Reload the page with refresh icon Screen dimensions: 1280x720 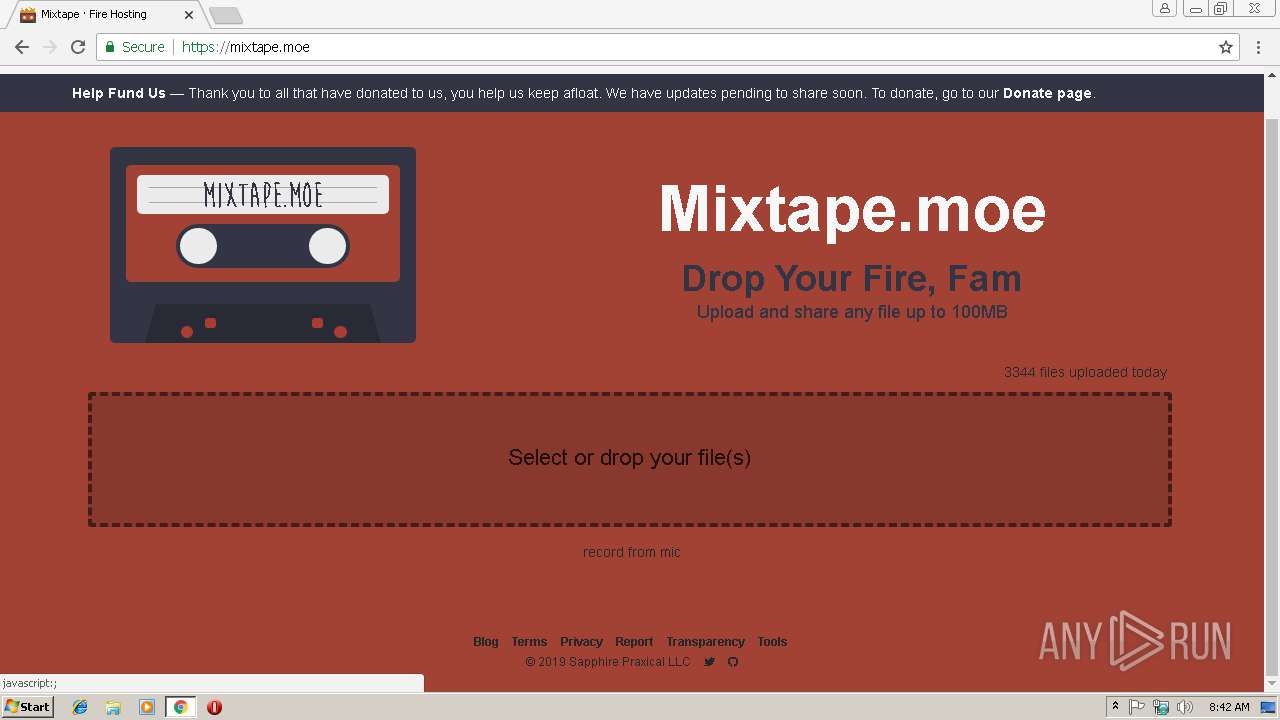[78, 47]
